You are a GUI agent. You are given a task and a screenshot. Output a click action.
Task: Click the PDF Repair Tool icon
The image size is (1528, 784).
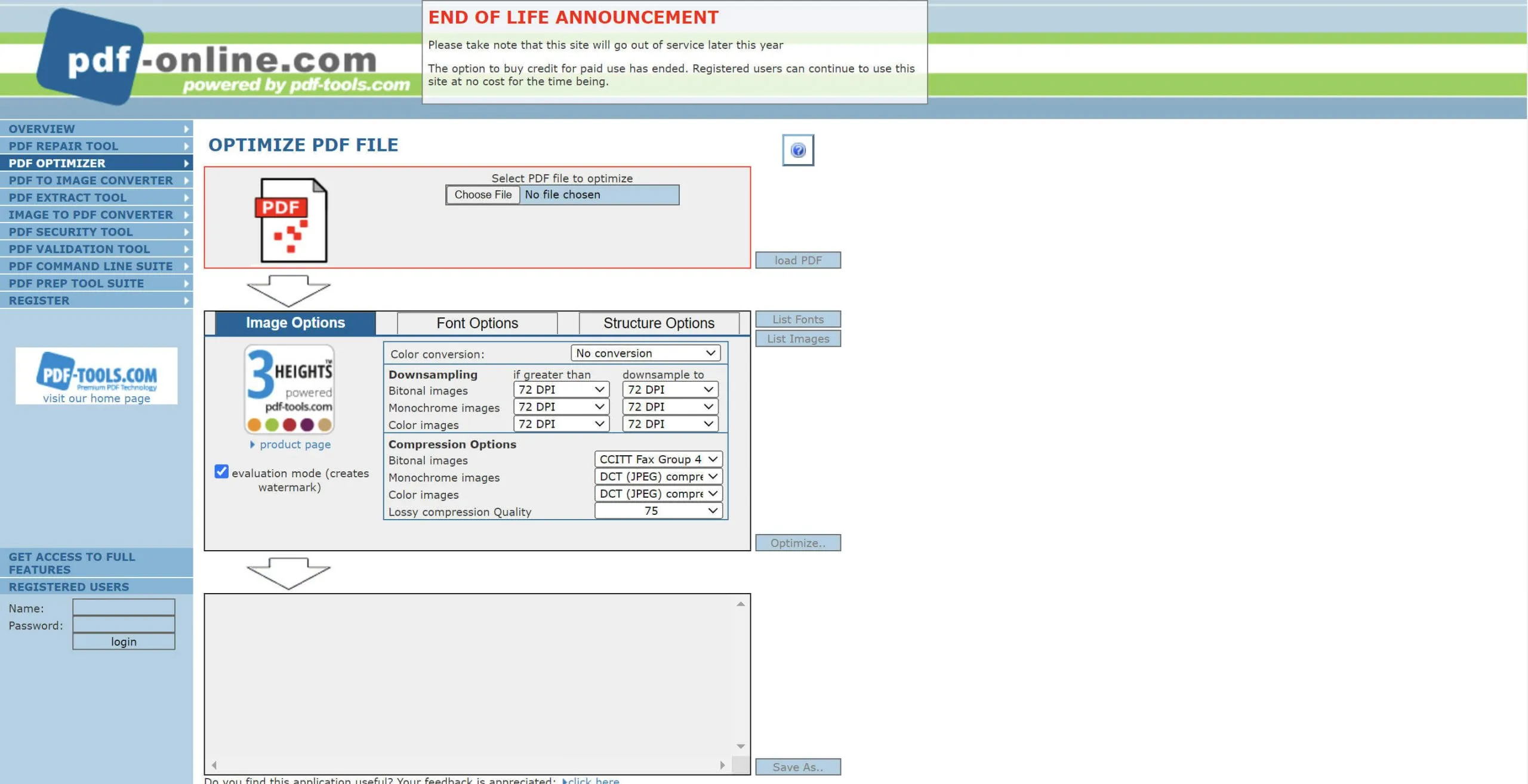[x=96, y=145]
